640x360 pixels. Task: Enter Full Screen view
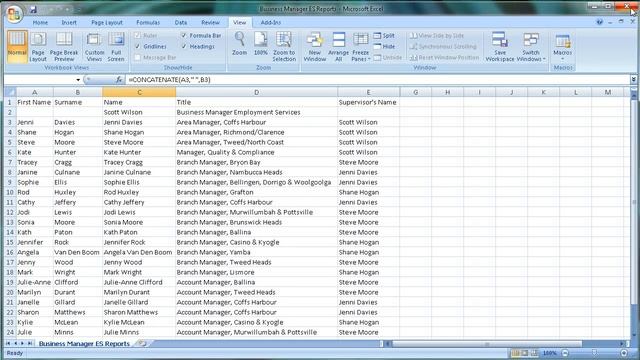[116, 46]
